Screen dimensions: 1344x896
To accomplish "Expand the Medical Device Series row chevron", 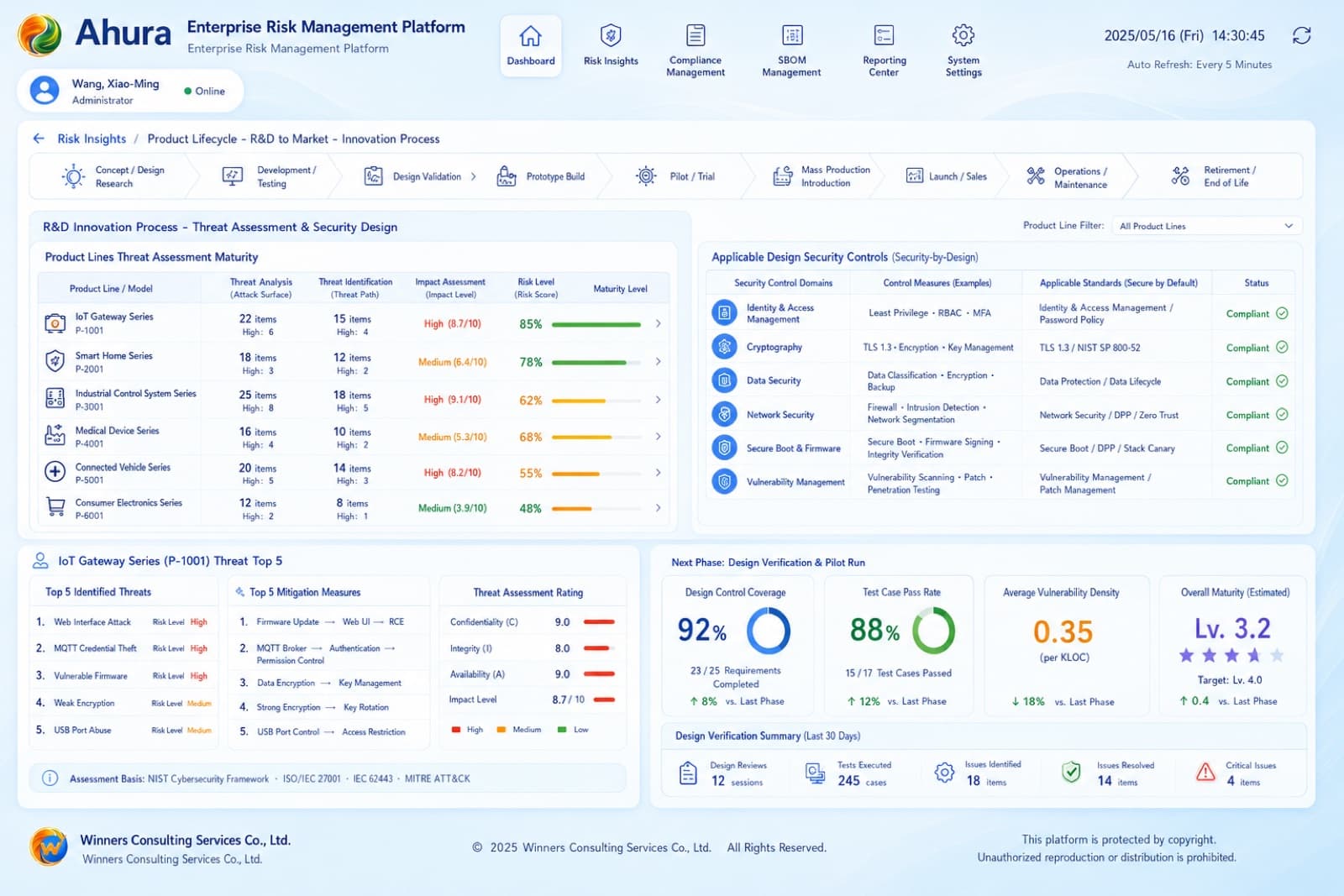I will pyautogui.click(x=658, y=437).
